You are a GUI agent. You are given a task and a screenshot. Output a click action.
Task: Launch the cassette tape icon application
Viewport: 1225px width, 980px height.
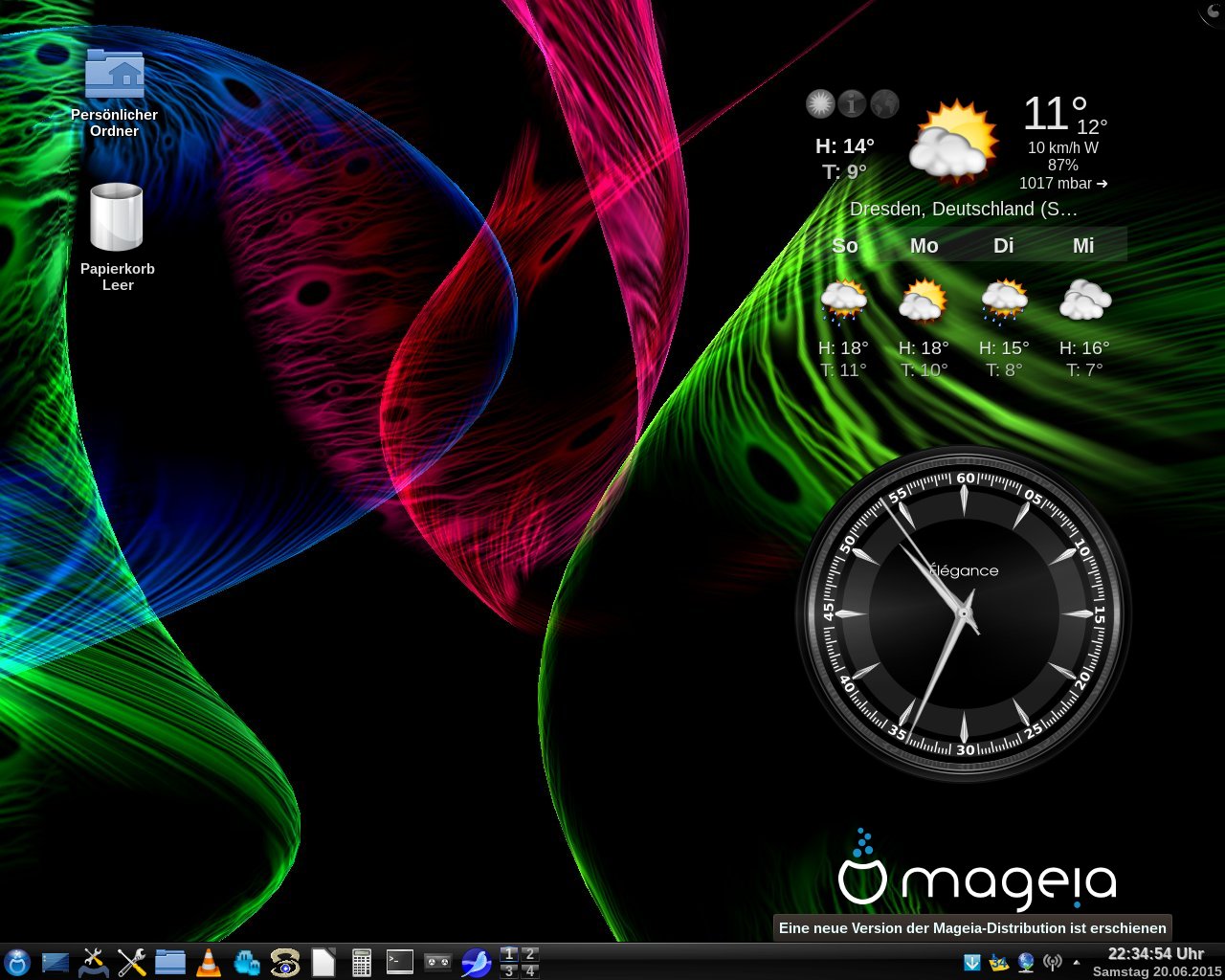(437, 961)
